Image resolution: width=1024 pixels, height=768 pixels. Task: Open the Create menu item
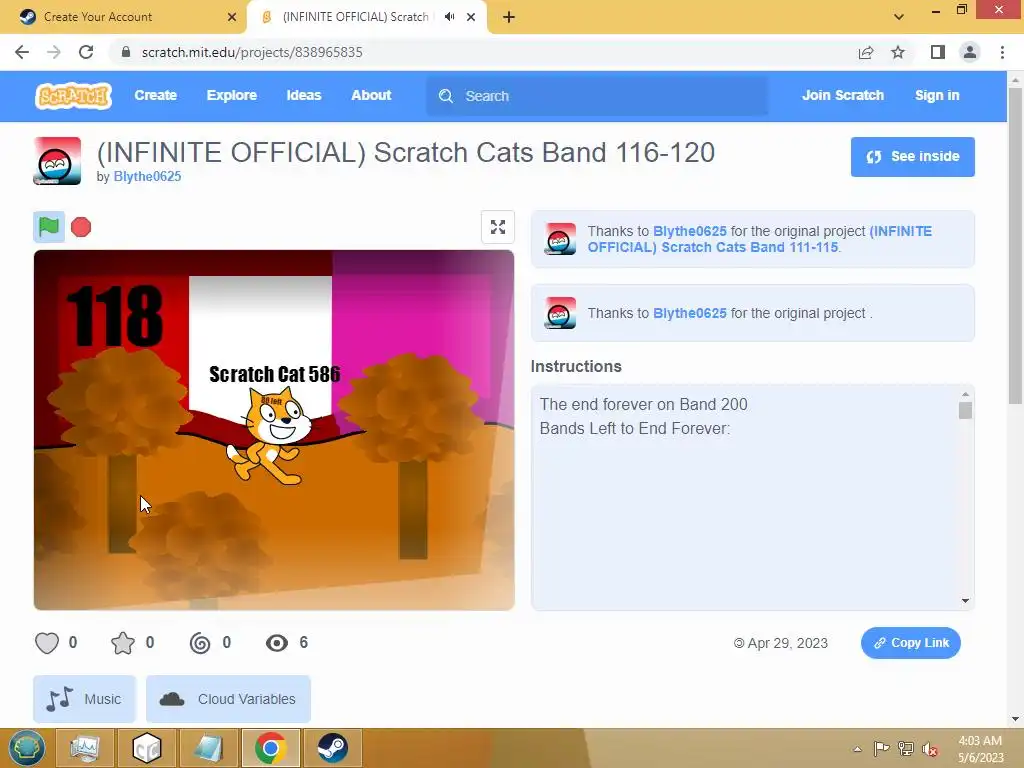(x=155, y=95)
